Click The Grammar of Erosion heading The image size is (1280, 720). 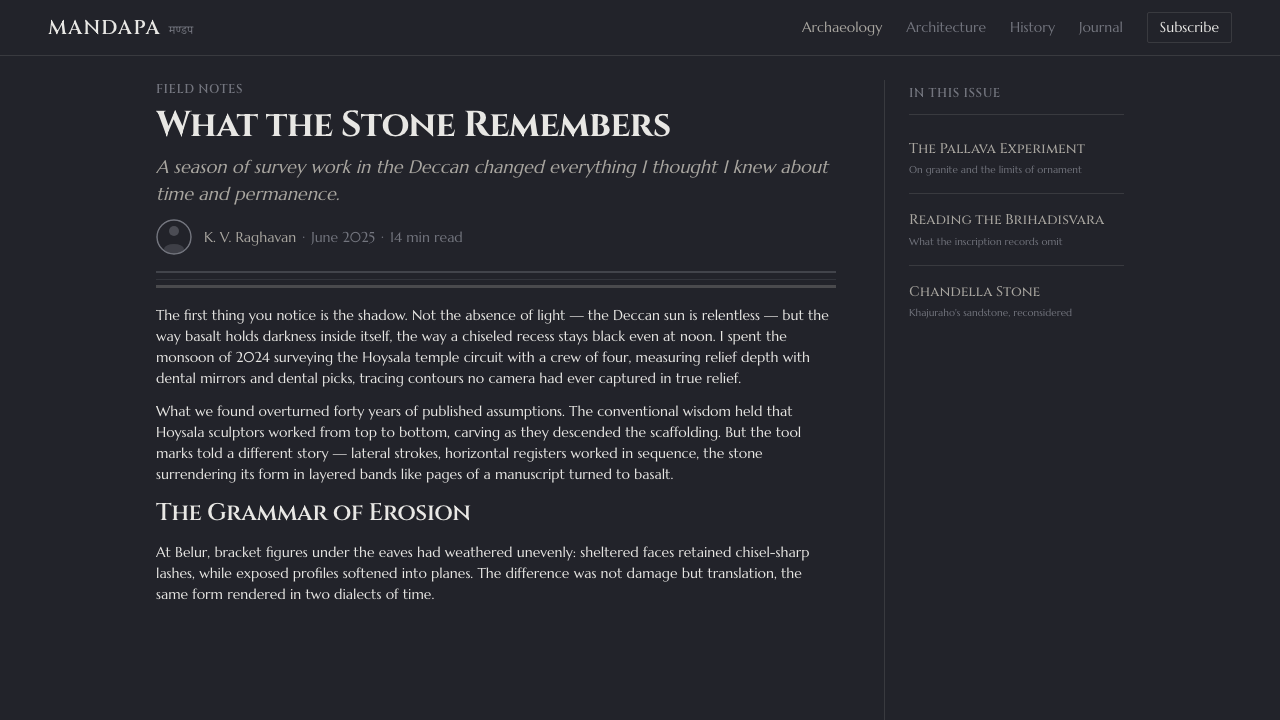coord(313,512)
